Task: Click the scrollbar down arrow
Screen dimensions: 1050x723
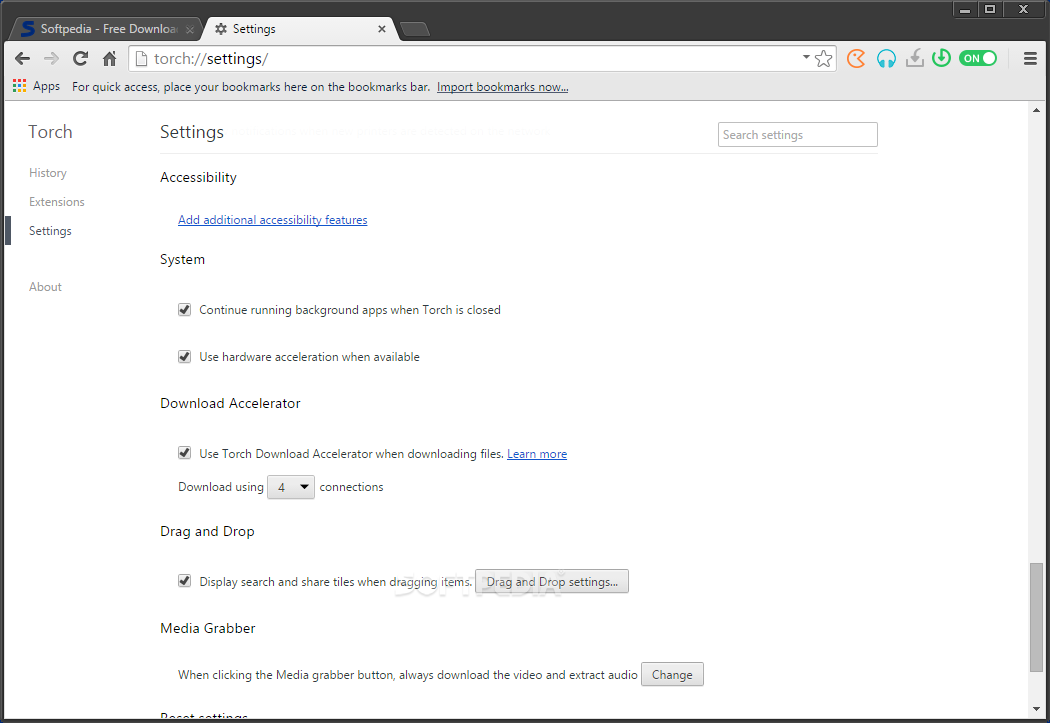Action: click(x=1036, y=709)
